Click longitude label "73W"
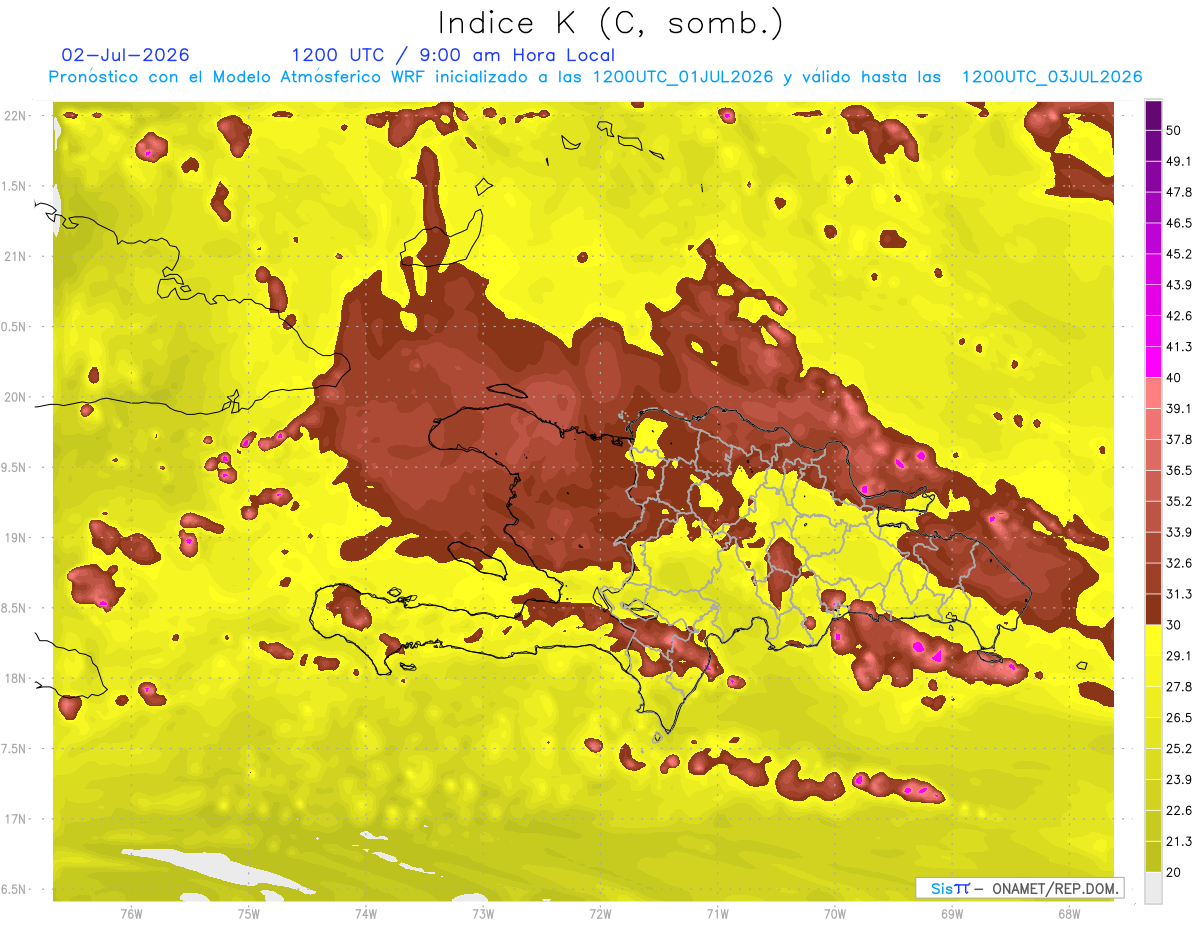This screenshot has width=1200, height=927. pos(483,913)
